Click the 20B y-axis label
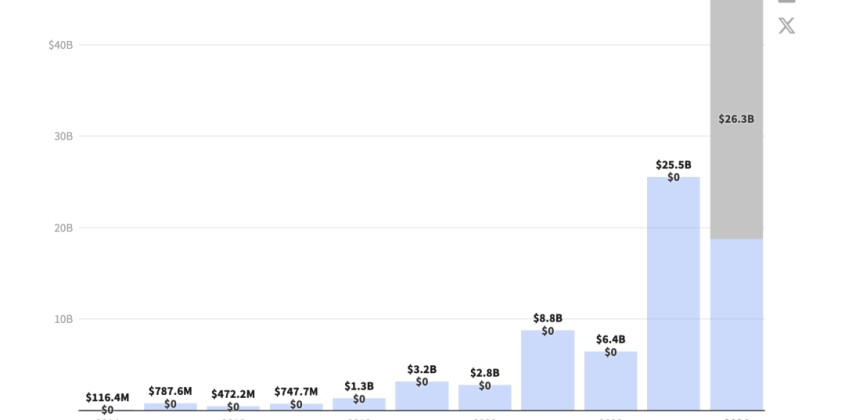The height and width of the screenshot is (420, 845). [x=63, y=228]
